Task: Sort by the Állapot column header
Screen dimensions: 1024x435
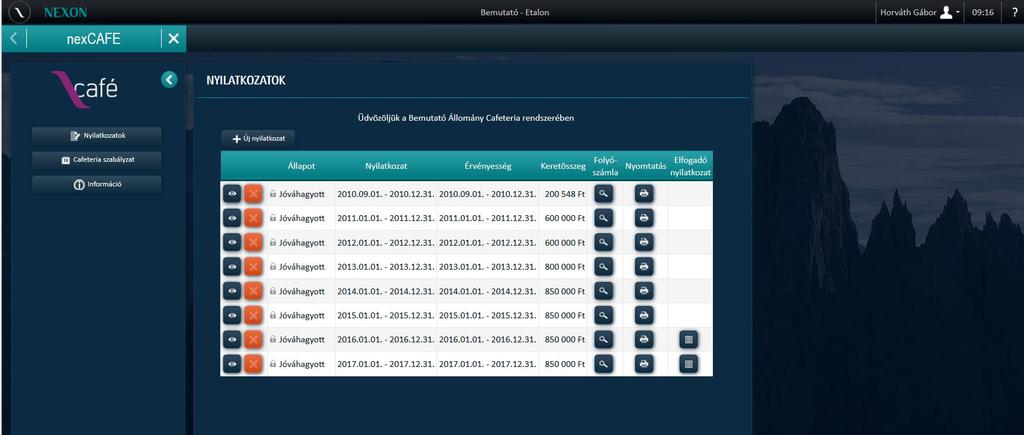Action: pos(301,166)
